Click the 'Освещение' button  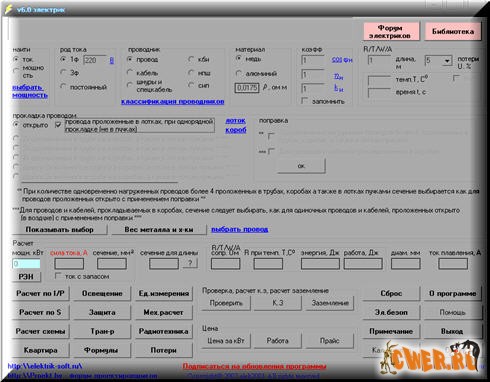coord(102,293)
